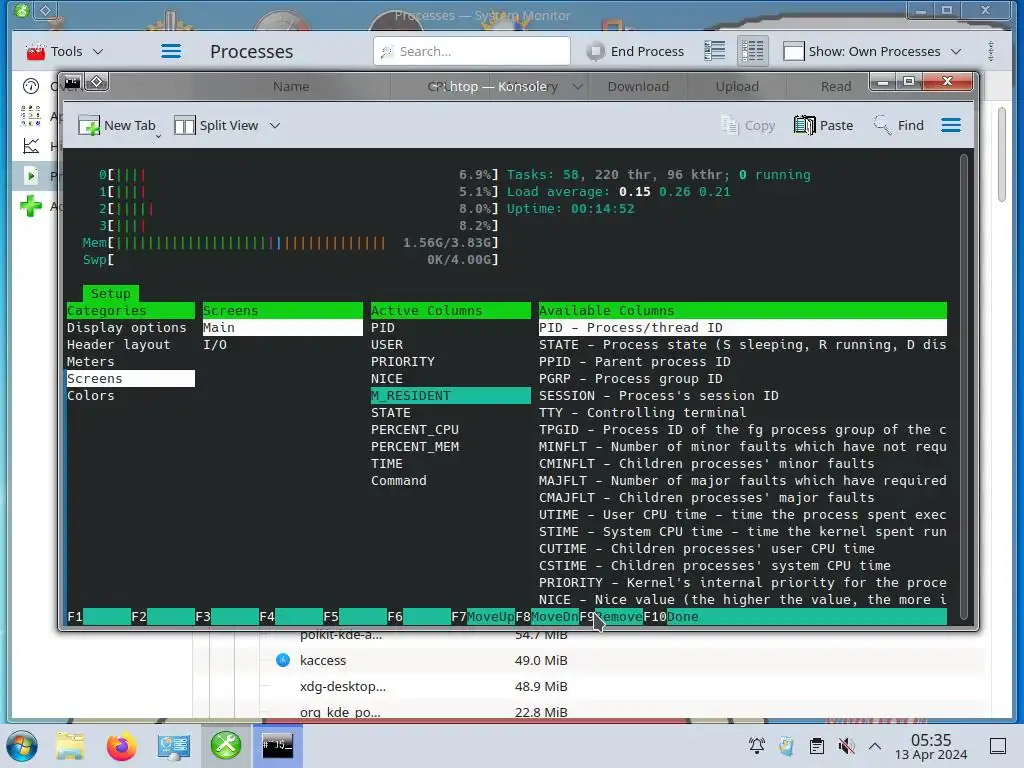1024x768 pixels.
Task: Switch to the list view icon in System Monitor
Action: pyautogui.click(x=715, y=51)
